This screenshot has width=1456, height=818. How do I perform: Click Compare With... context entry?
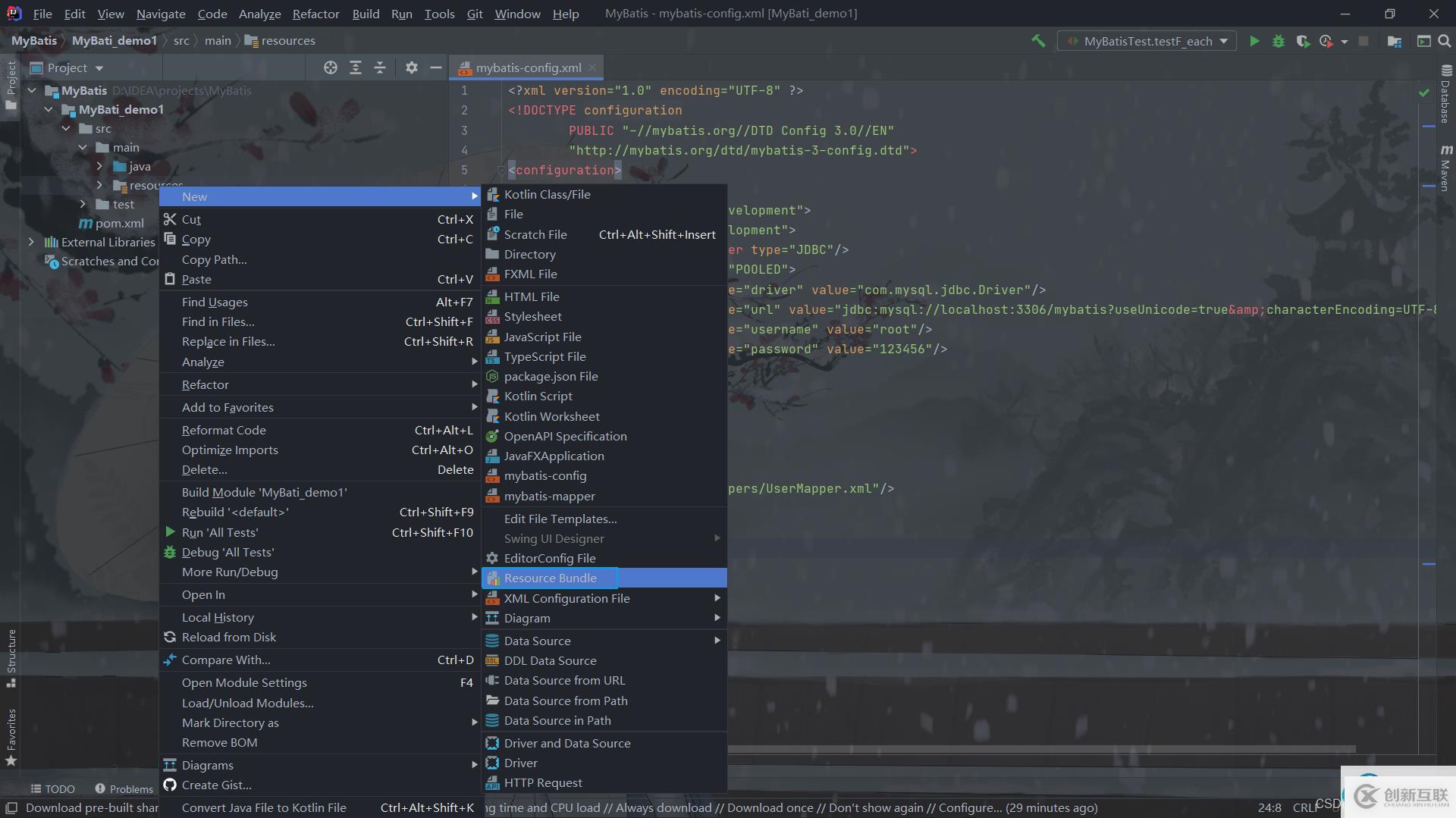[320, 660]
